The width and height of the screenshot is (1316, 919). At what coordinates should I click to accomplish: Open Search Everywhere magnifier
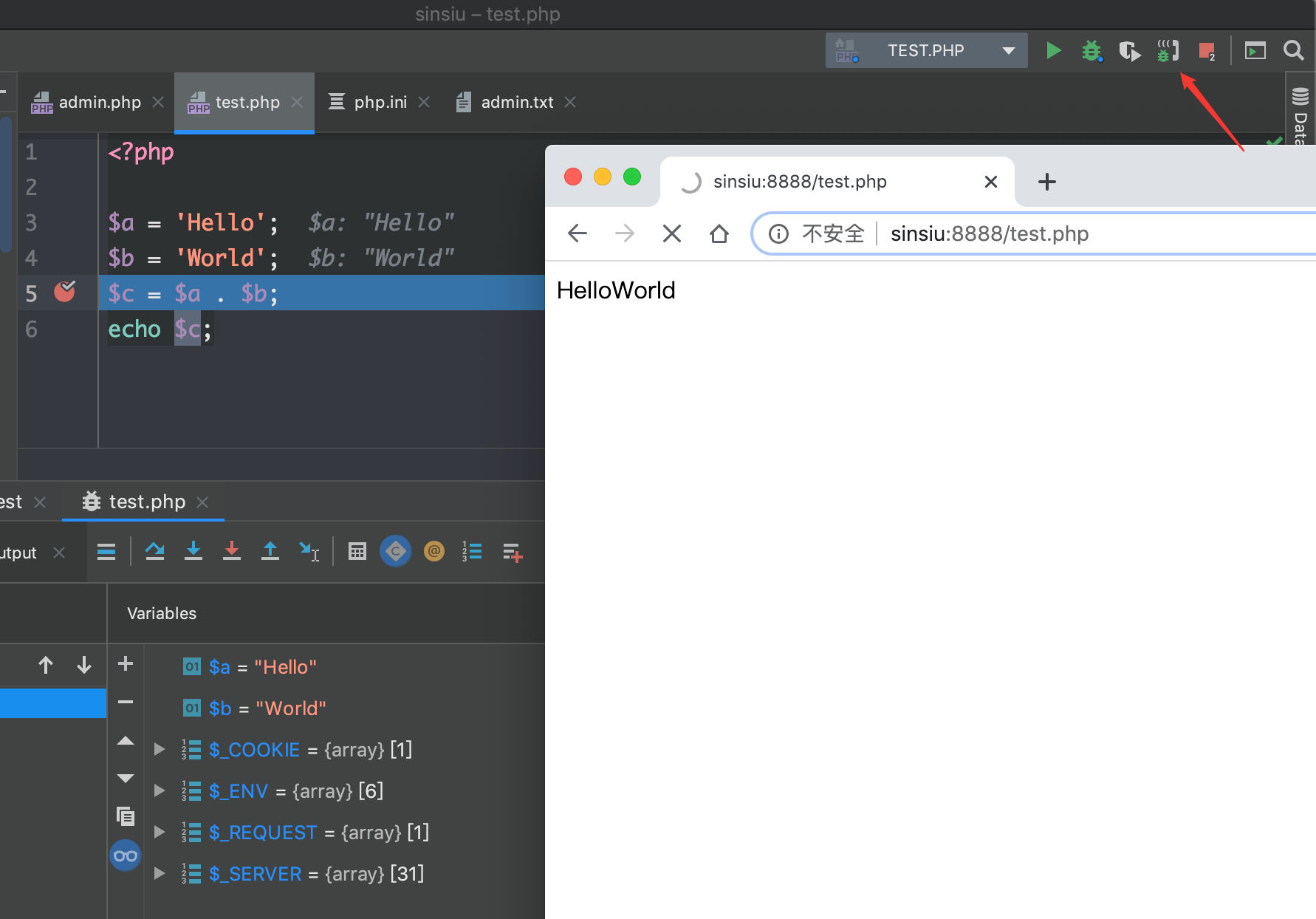pos(1293,50)
